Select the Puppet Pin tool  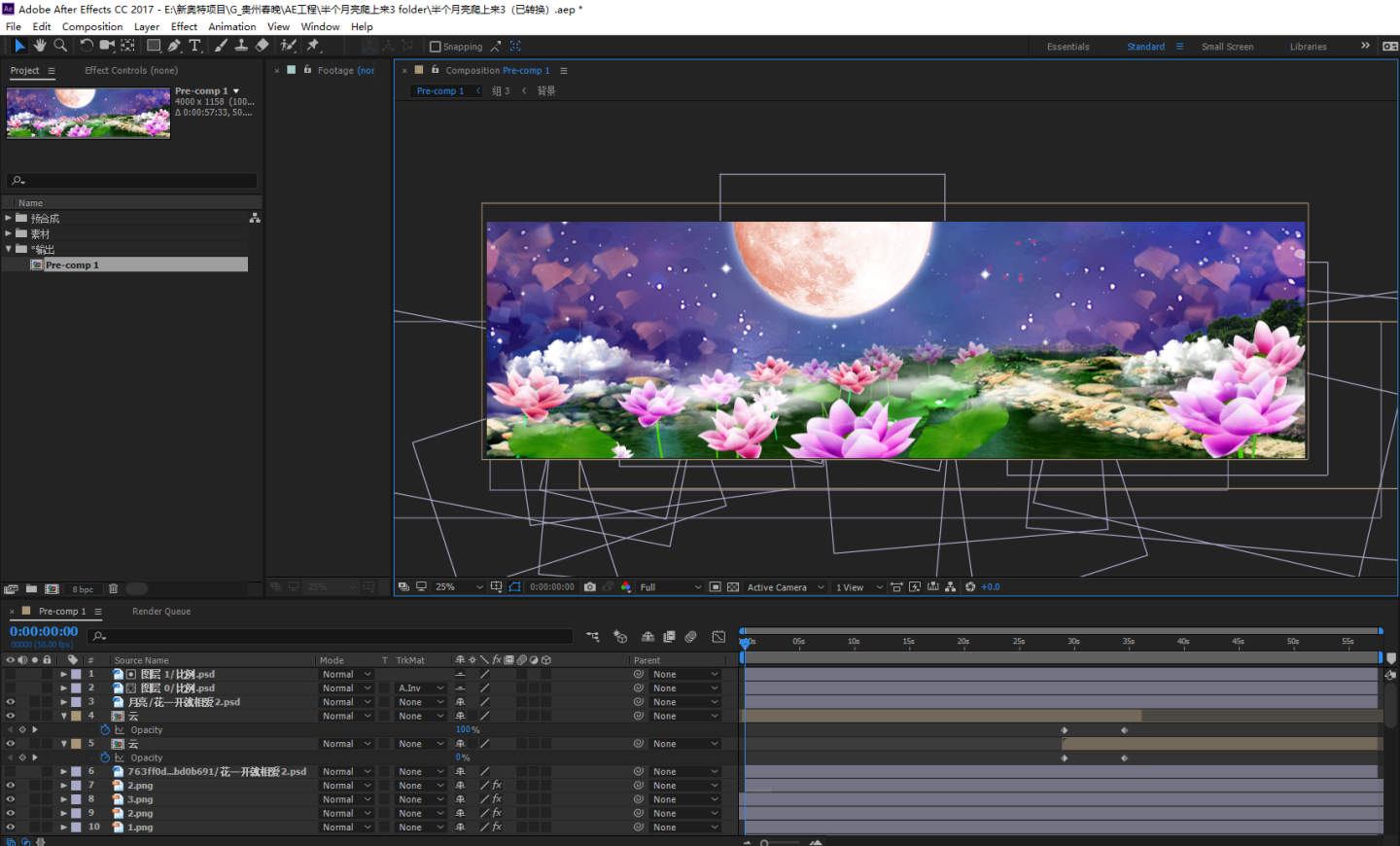pos(313,46)
